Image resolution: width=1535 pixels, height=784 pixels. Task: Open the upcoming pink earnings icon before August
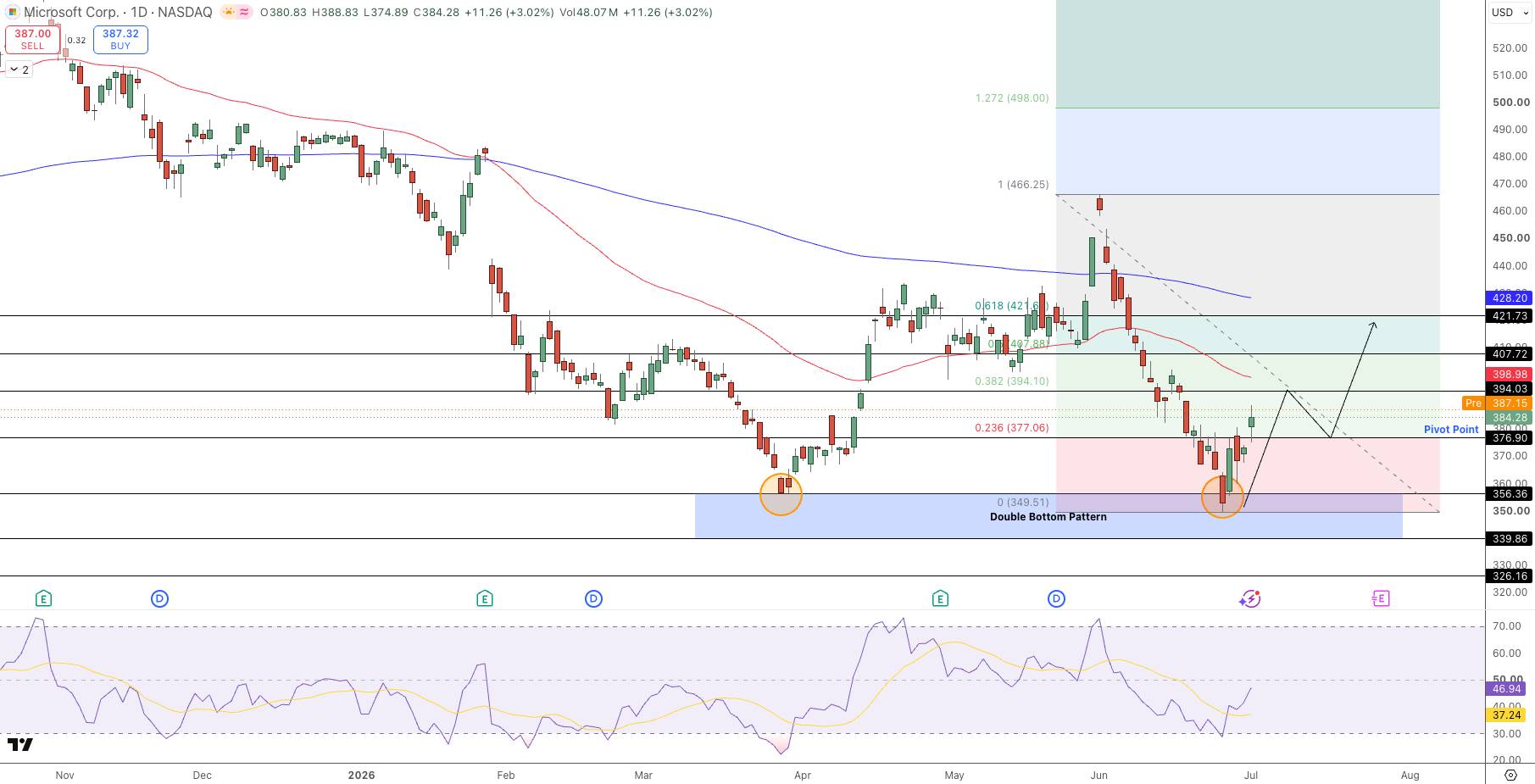pyautogui.click(x=1380, y=599)
